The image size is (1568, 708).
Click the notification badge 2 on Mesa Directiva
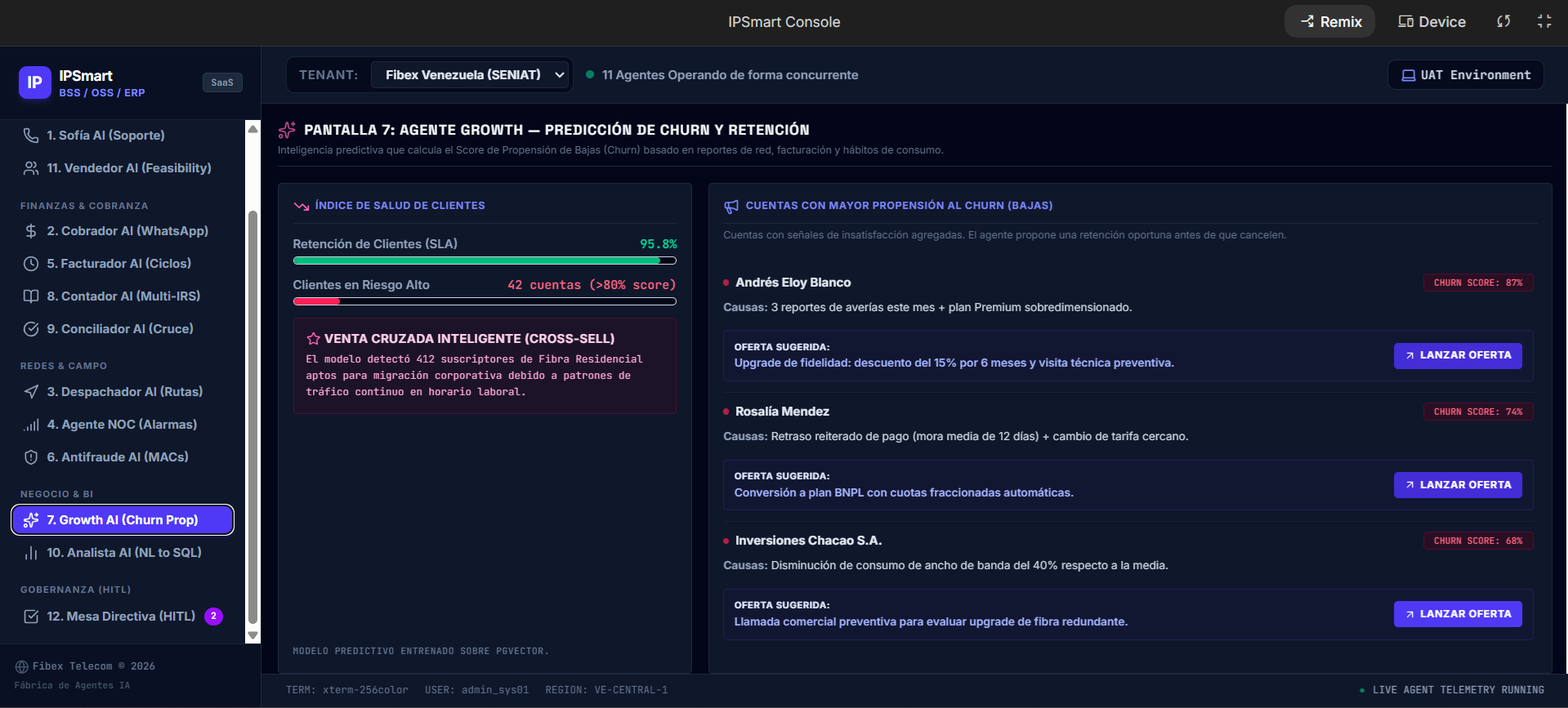(x=213, y=617)
